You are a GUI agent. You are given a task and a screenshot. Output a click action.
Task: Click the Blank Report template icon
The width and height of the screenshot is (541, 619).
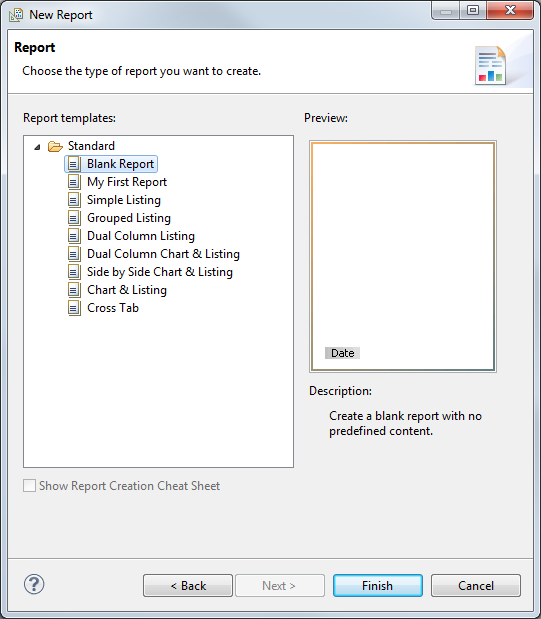(x=74, y=164)
